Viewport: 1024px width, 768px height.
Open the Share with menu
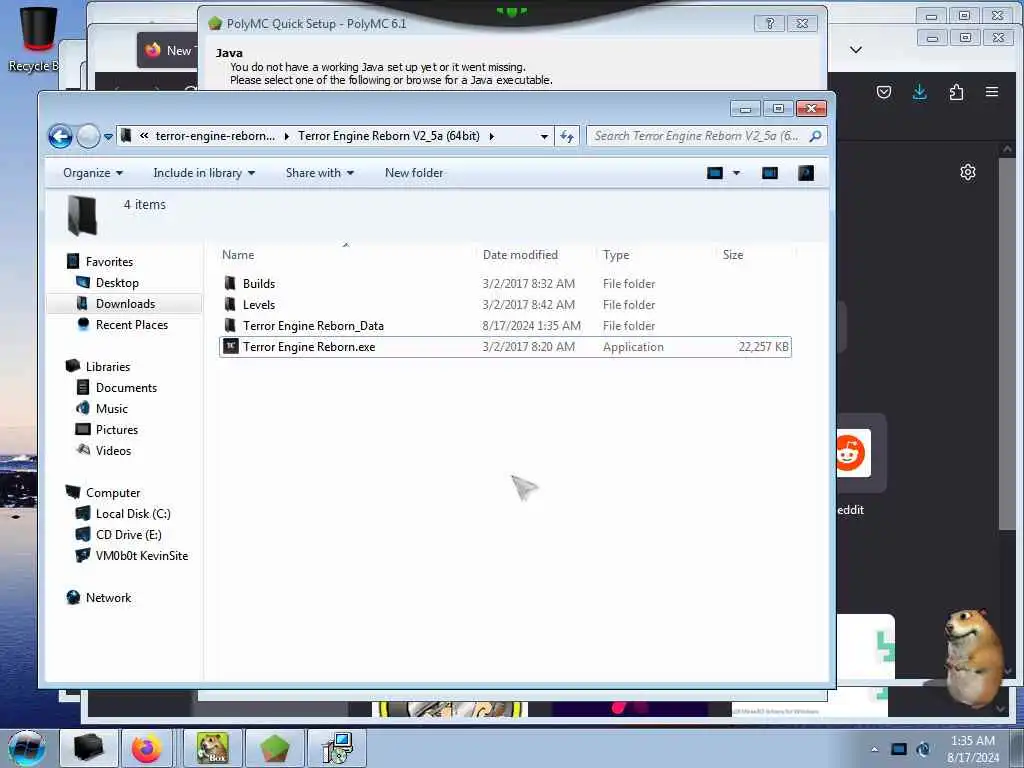pyautogui.click(x=319, y=173)
